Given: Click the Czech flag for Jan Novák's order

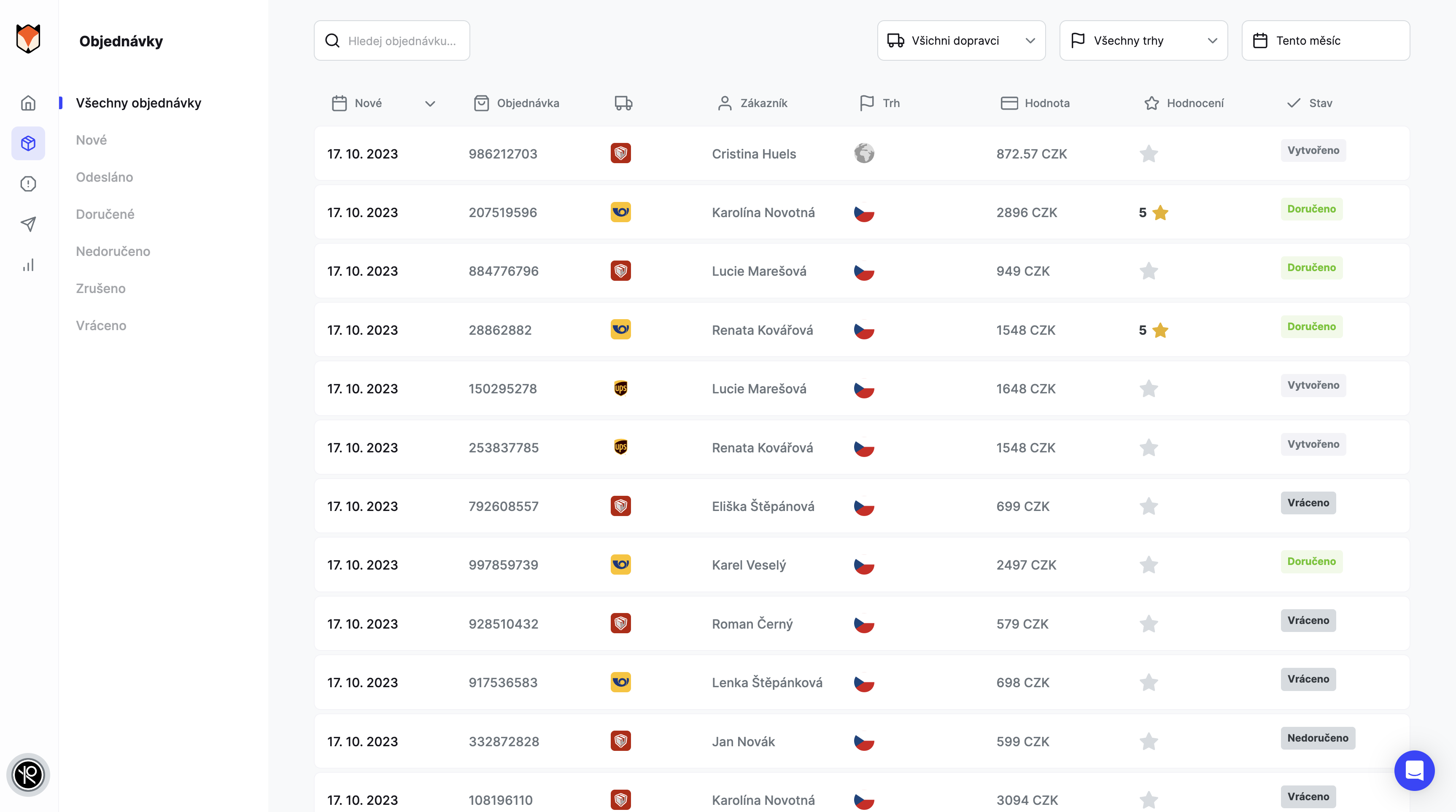Looking at the screenshot, I should (x=864, y=741).
